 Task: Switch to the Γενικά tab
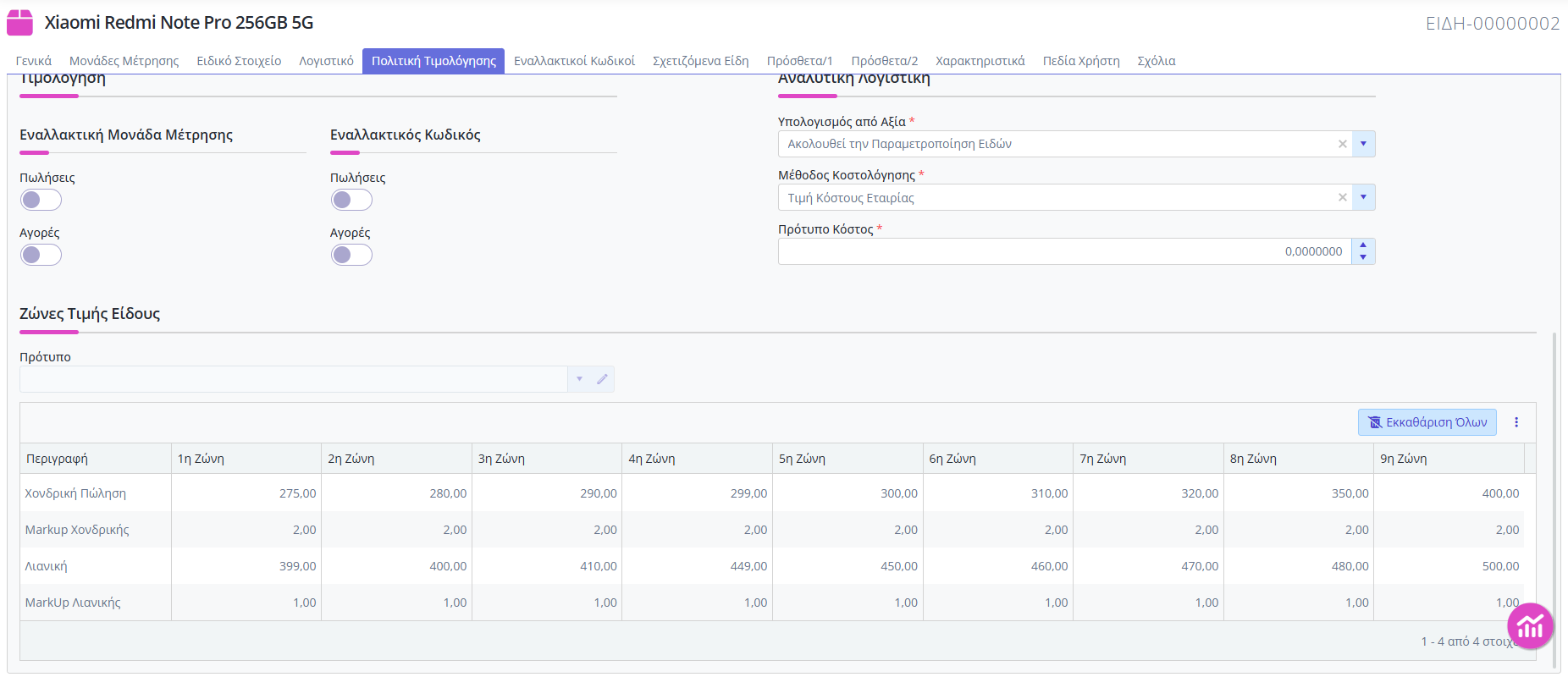pos(34,61)
